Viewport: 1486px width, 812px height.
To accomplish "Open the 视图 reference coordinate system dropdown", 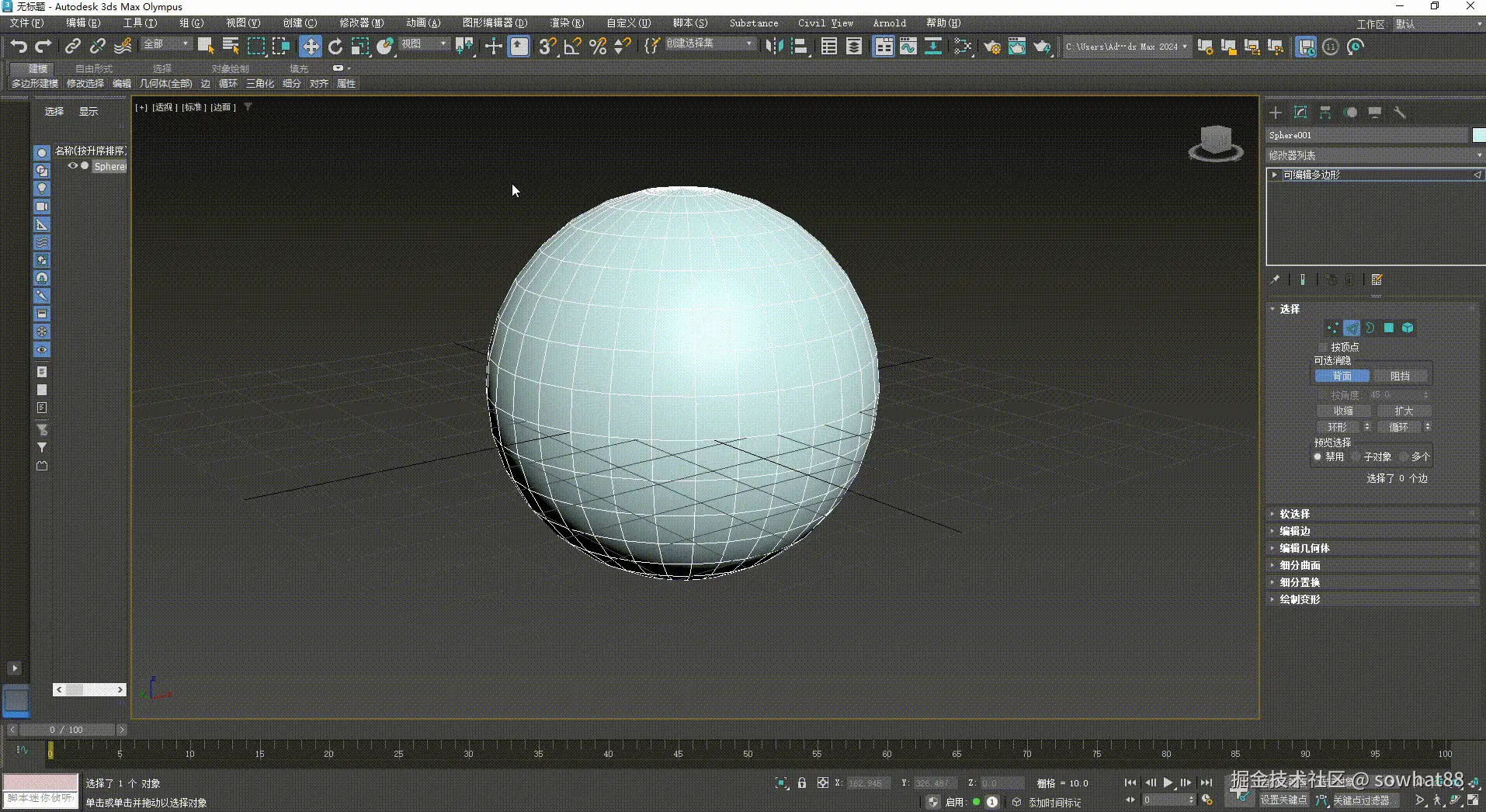I will coord(425,43).
